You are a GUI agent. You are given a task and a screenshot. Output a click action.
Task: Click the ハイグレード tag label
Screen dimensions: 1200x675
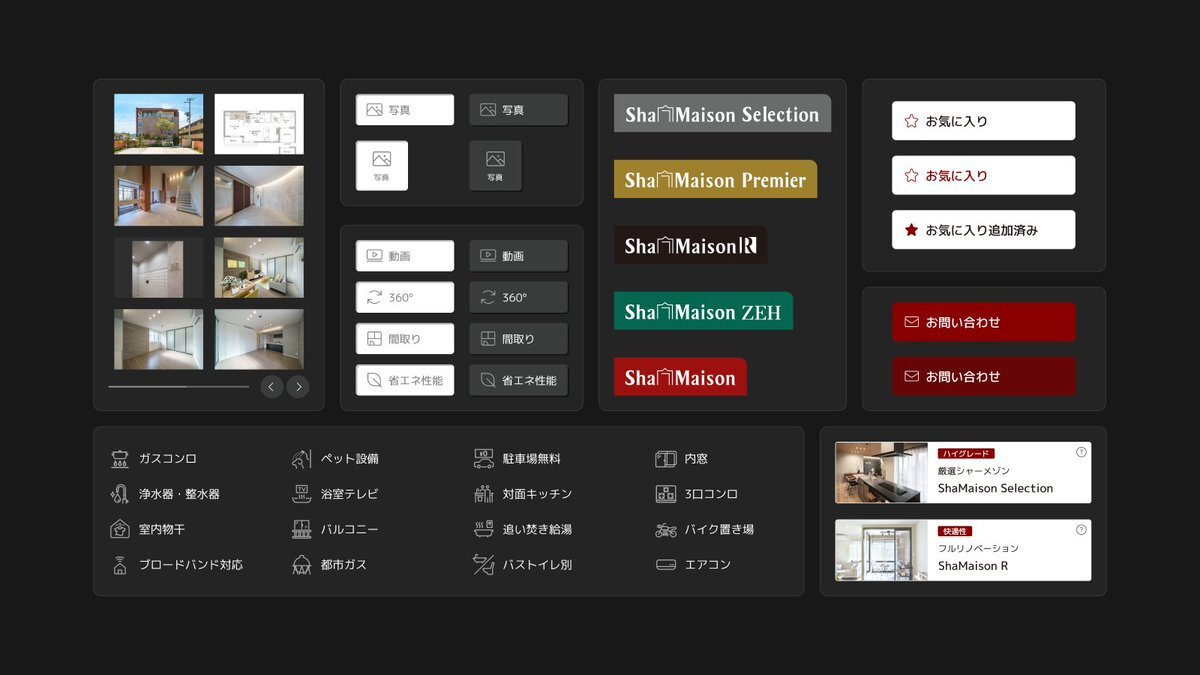[966, 454]
